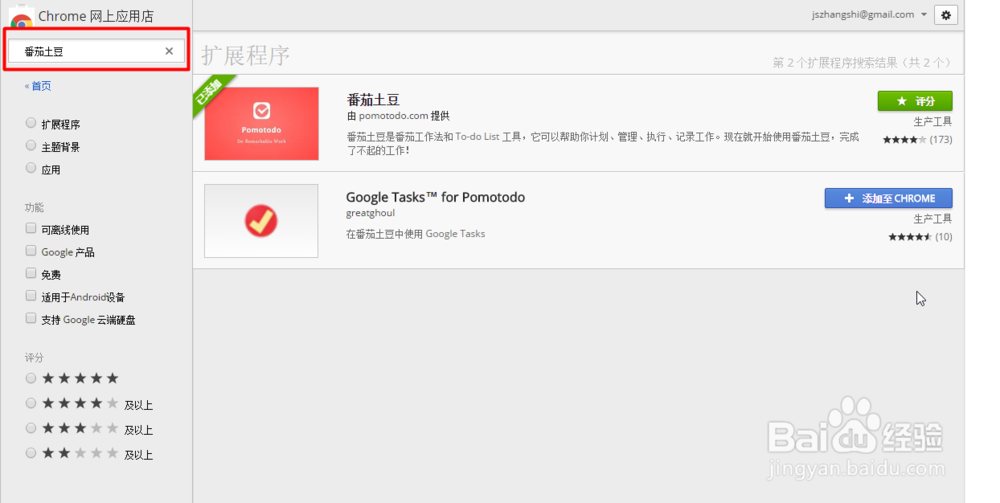Clear the search box with the X icon
The height and width of the screenshot is (503, 1000).
pyautogui.click(x=169, y=51)
